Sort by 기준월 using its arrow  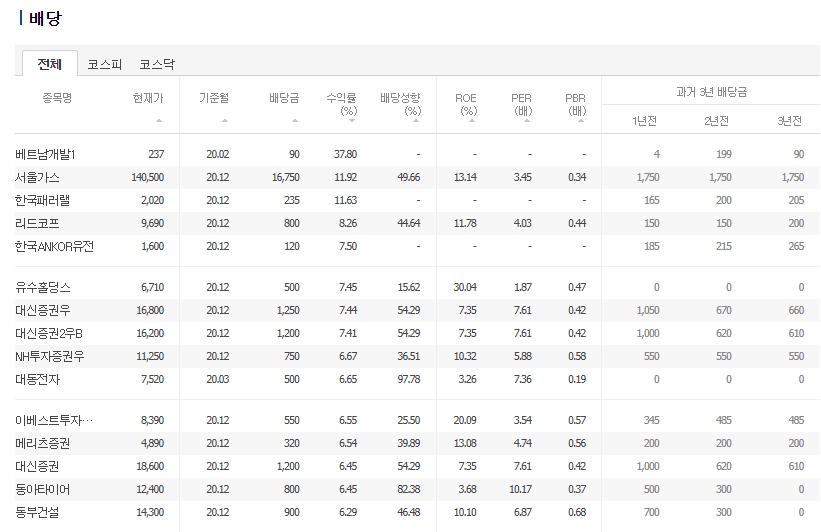click(225, 120)
